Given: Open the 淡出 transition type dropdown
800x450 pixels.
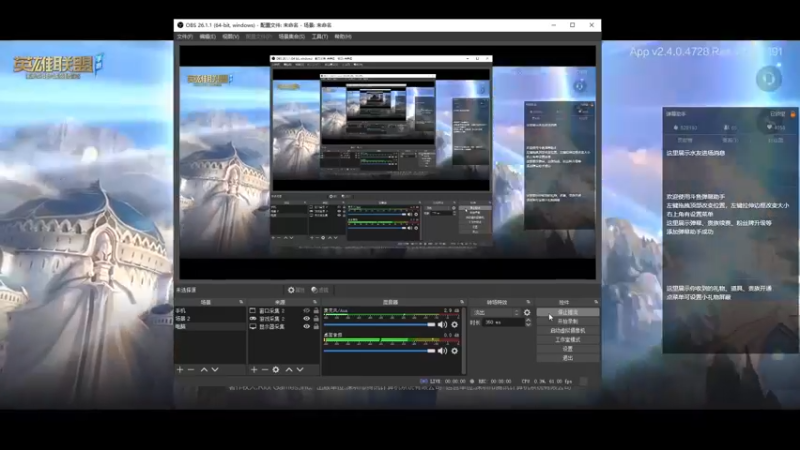Looking at the screenshot, I should [x=495, y=313].
